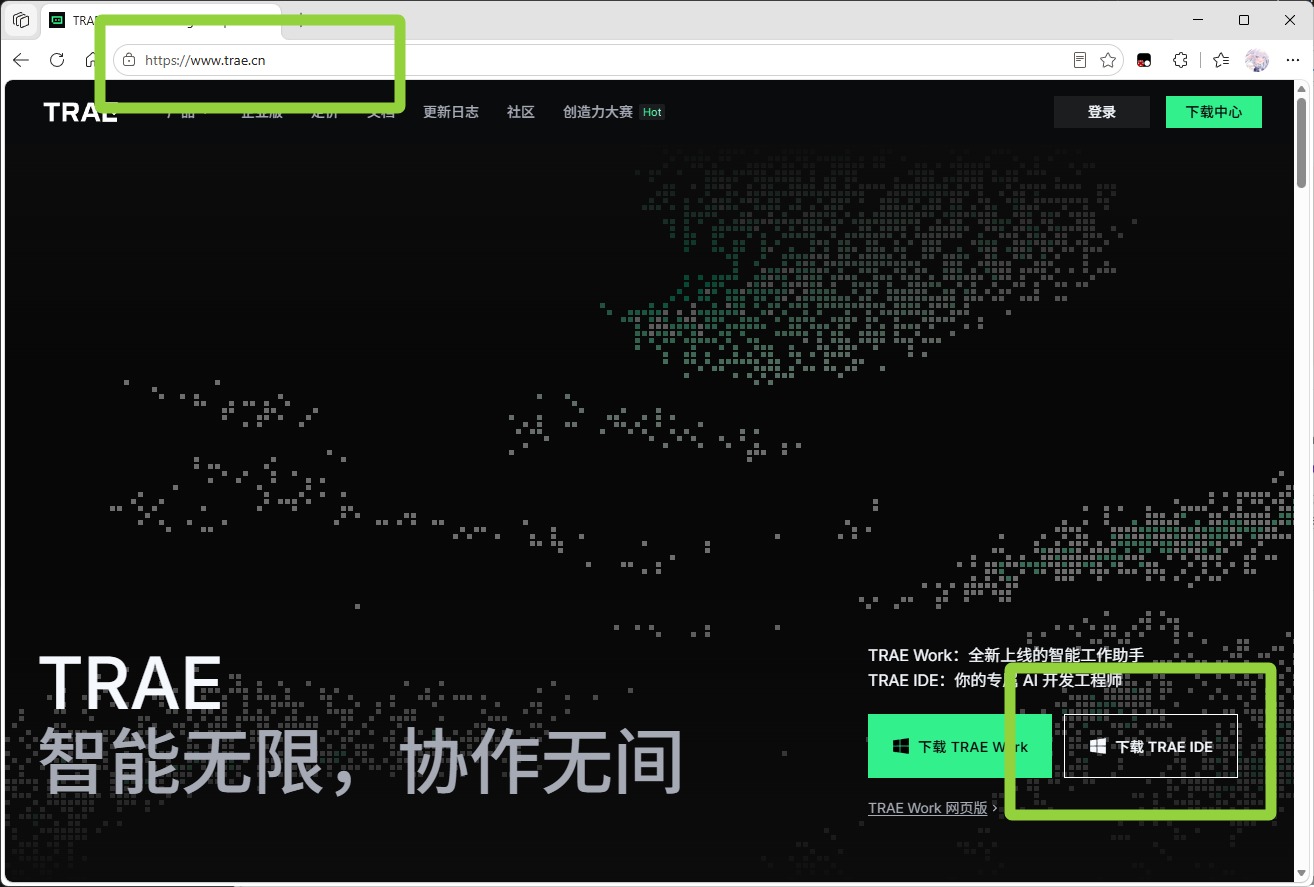Click the 登录 button

pos(1101,112)
